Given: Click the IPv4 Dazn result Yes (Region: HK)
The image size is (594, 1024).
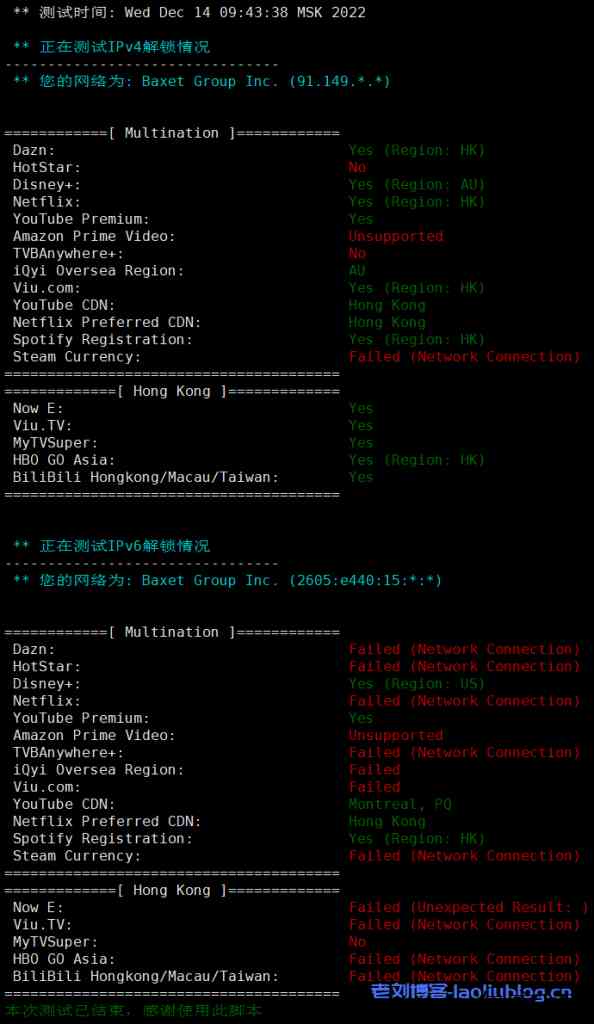Looking at the screenshot, I should click(416, 150).
